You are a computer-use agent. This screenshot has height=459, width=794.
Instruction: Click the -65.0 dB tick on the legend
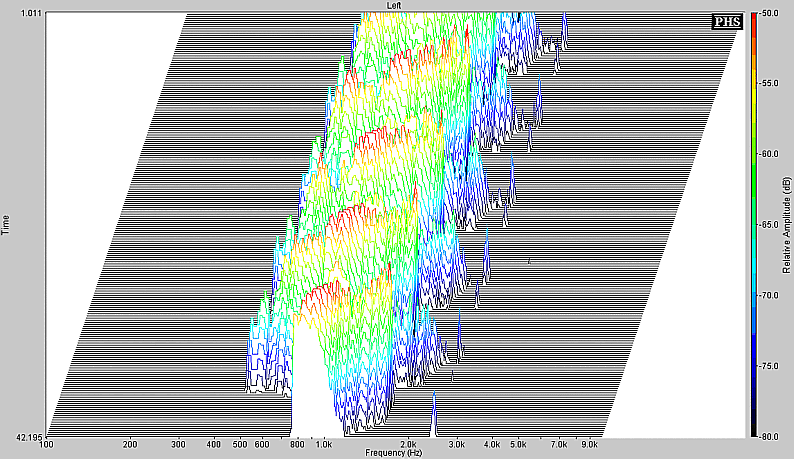click(770, 226)
